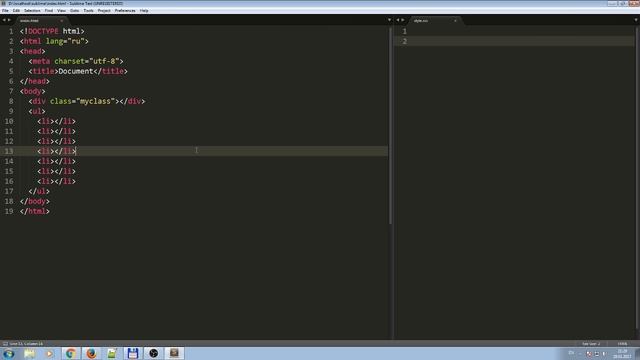Open the language indicator in the tray

coord(571,353)
